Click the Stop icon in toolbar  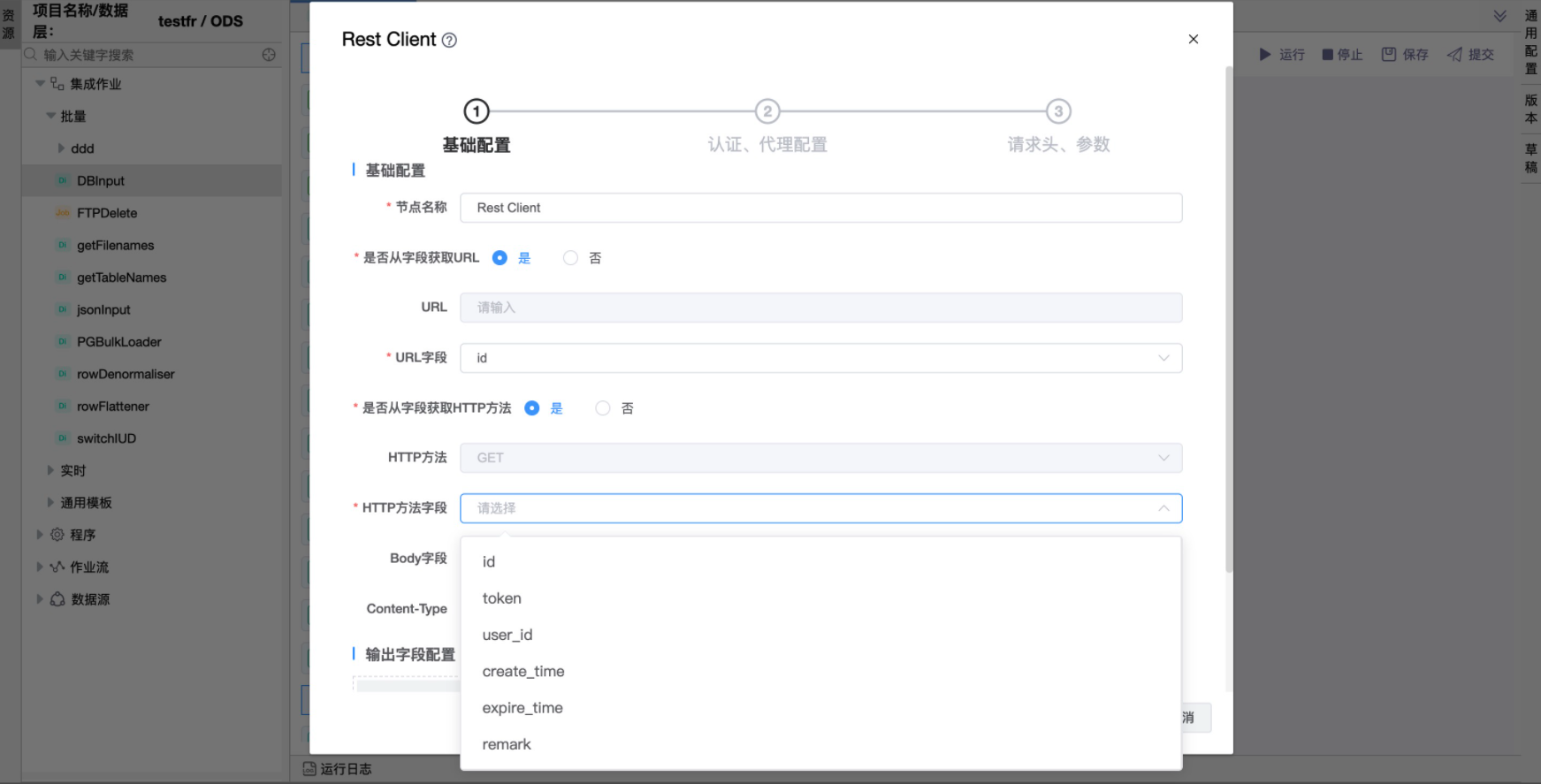1327,55
